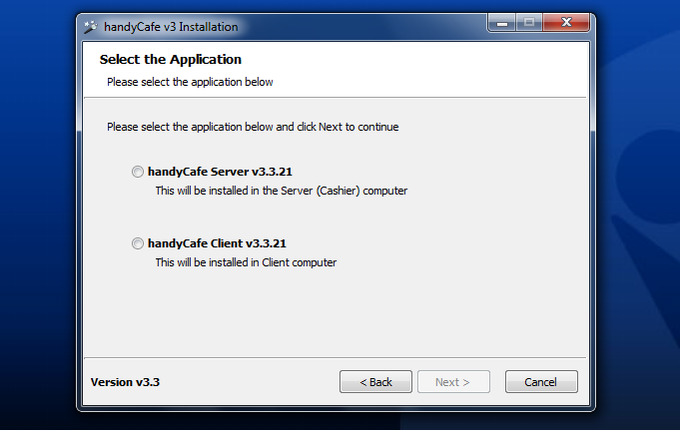
Task: Click the maximize button in title bar
Action: (x=527, y=23)
